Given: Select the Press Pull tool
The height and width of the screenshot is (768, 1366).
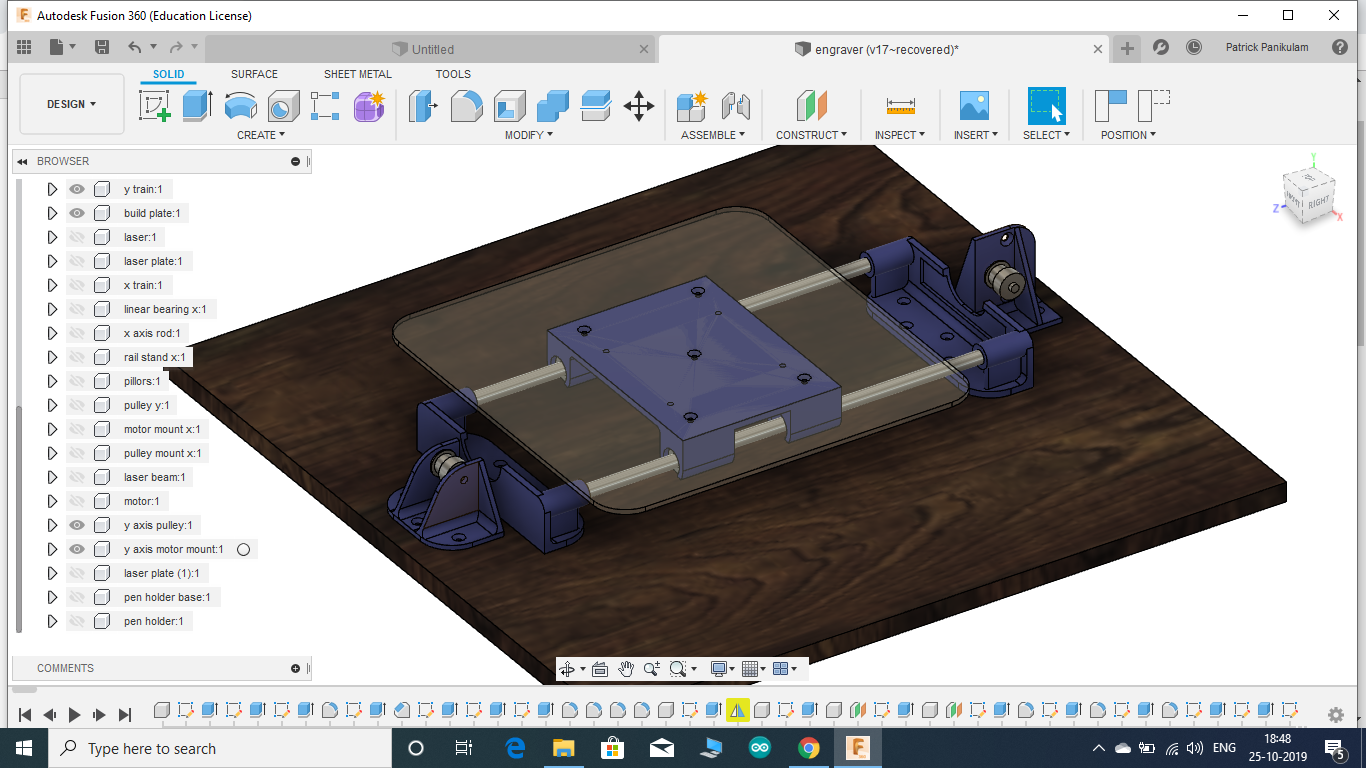Looking at the screenshot, I should (423, 105).
